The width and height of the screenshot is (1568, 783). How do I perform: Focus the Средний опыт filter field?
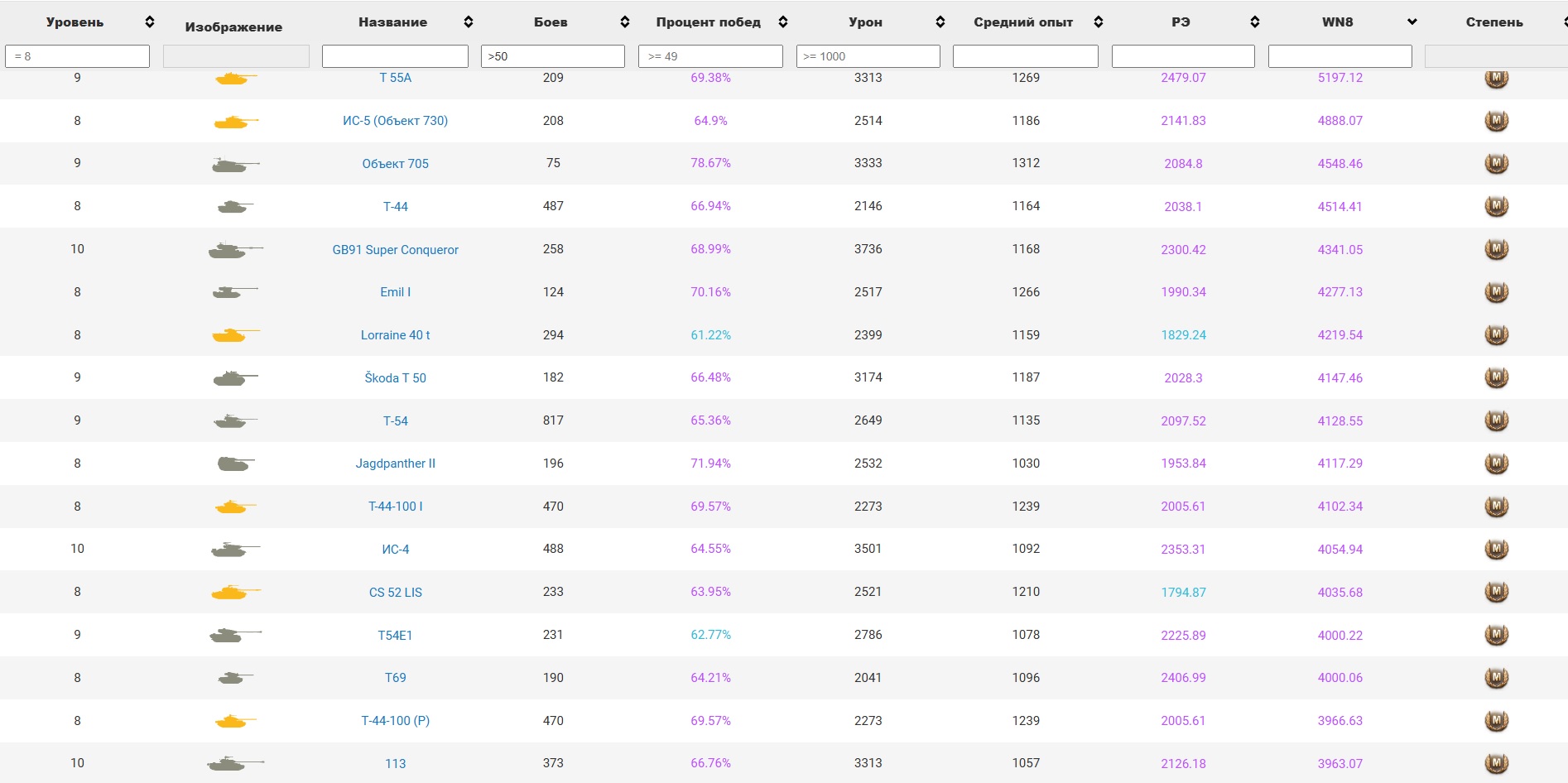(1026, 56)
